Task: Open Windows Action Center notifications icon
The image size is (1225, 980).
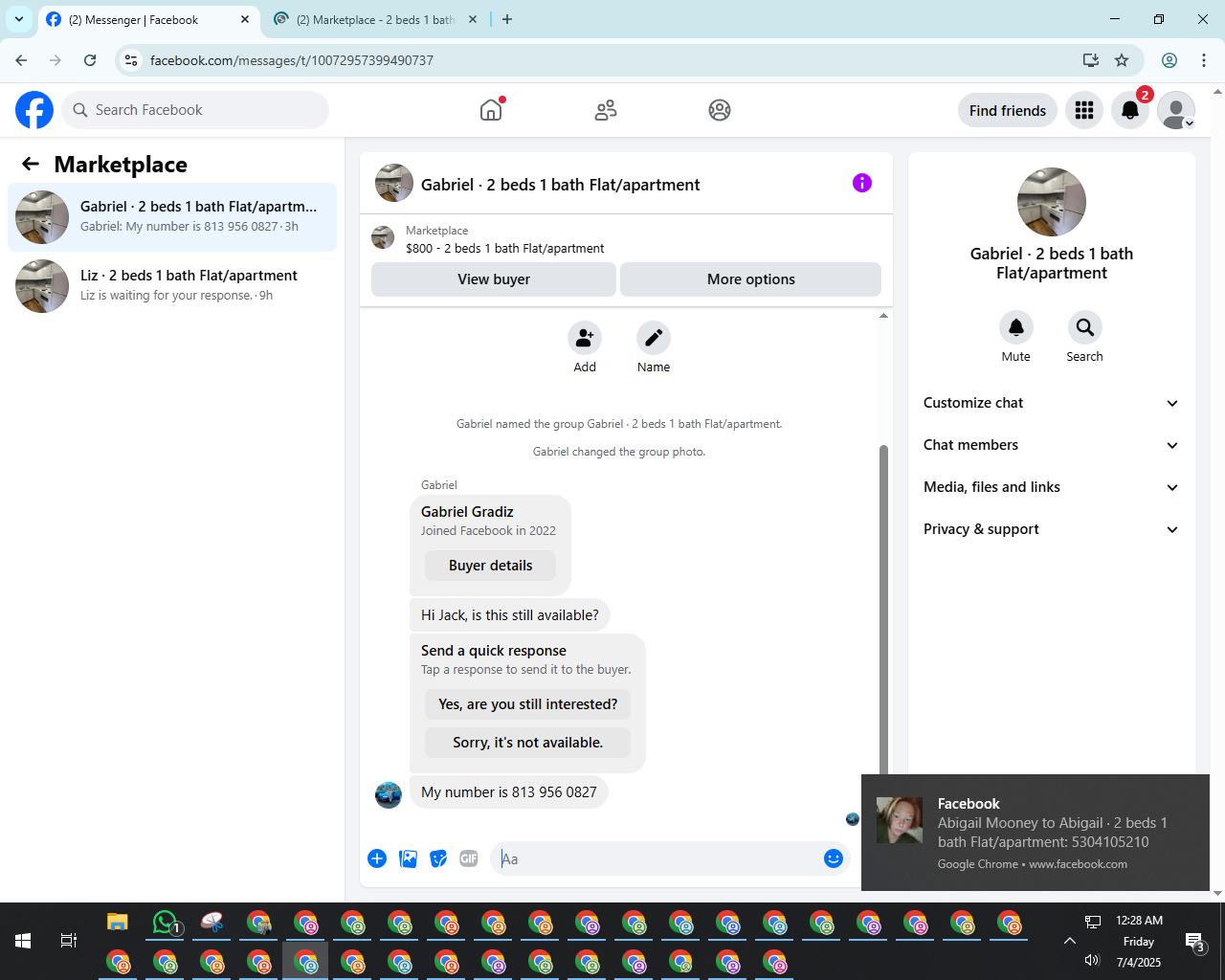Action: tap(1195, 942)
